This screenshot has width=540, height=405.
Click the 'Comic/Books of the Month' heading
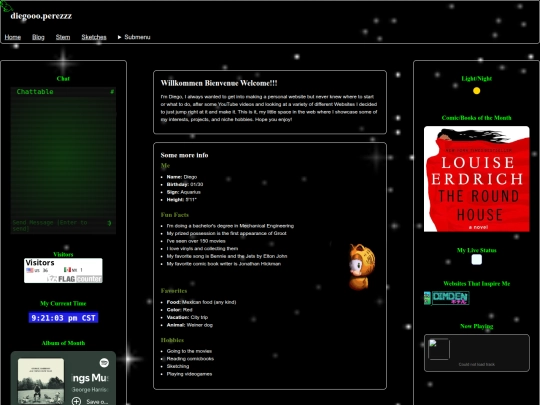pyautogui.click(x=477, y=118)
